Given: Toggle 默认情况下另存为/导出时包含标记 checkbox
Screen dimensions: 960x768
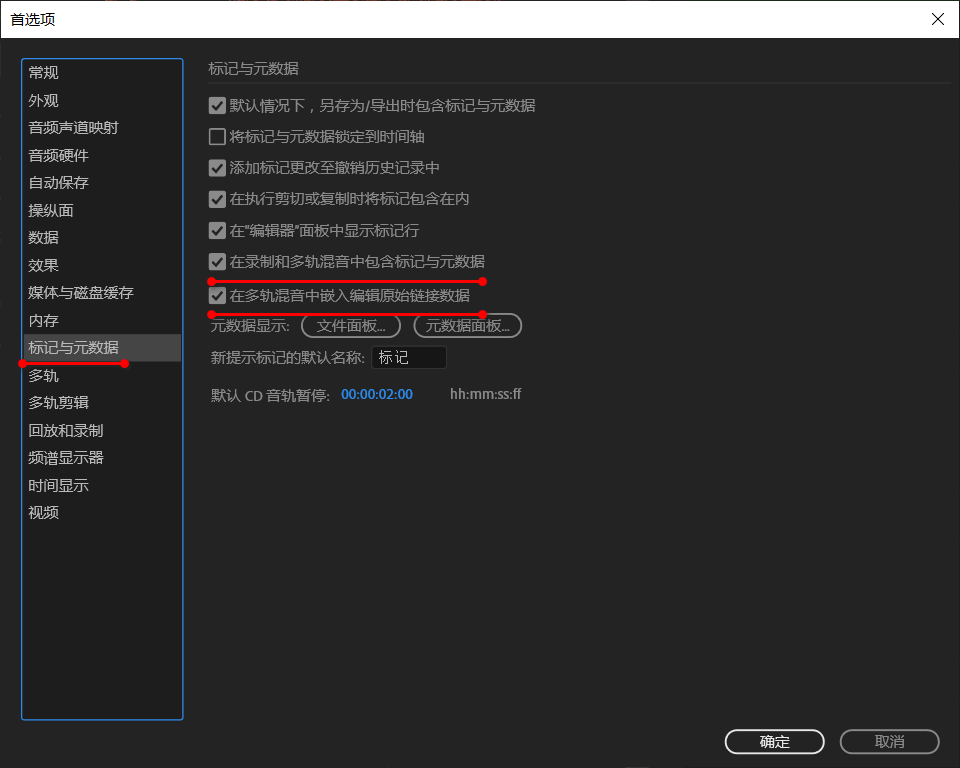Looking at the screenshot, I should [217, 105].
